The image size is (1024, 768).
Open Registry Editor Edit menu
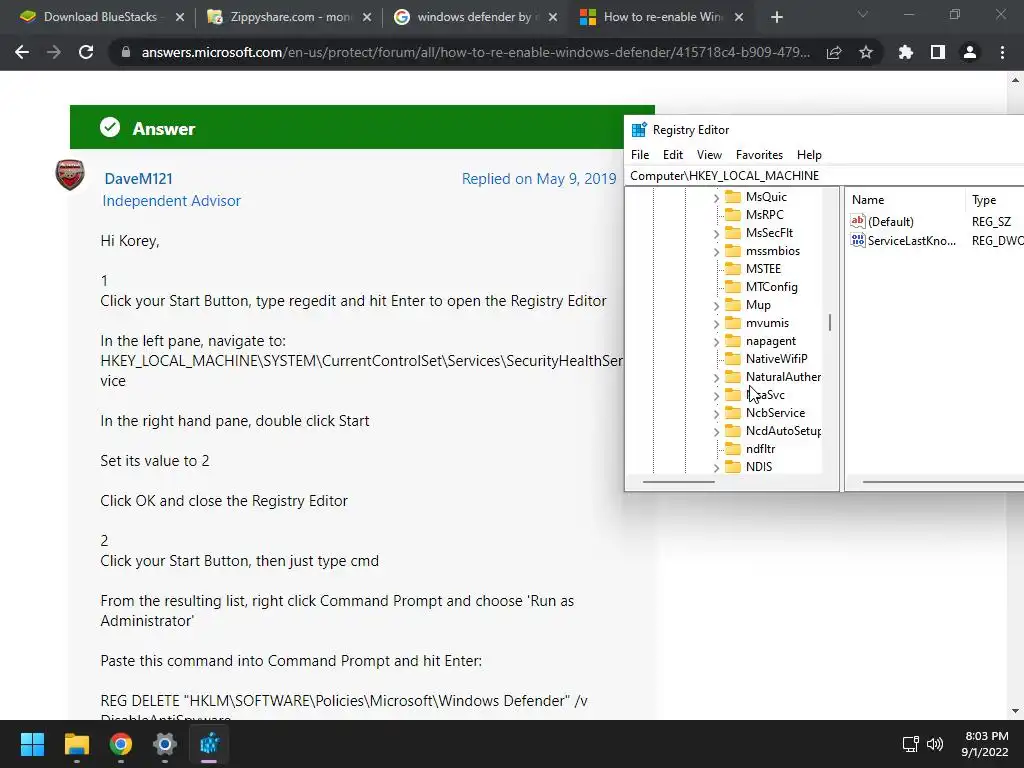click(x=673, y=155)
